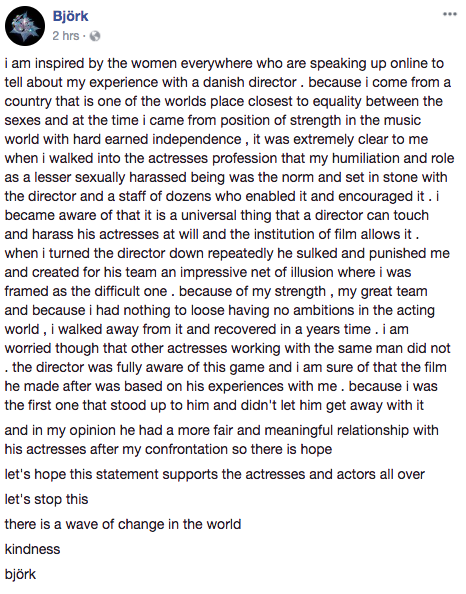Screen dimensions: 466x594
Task: Click the line "let's hope this statement supports"
Action: point(214,474)
